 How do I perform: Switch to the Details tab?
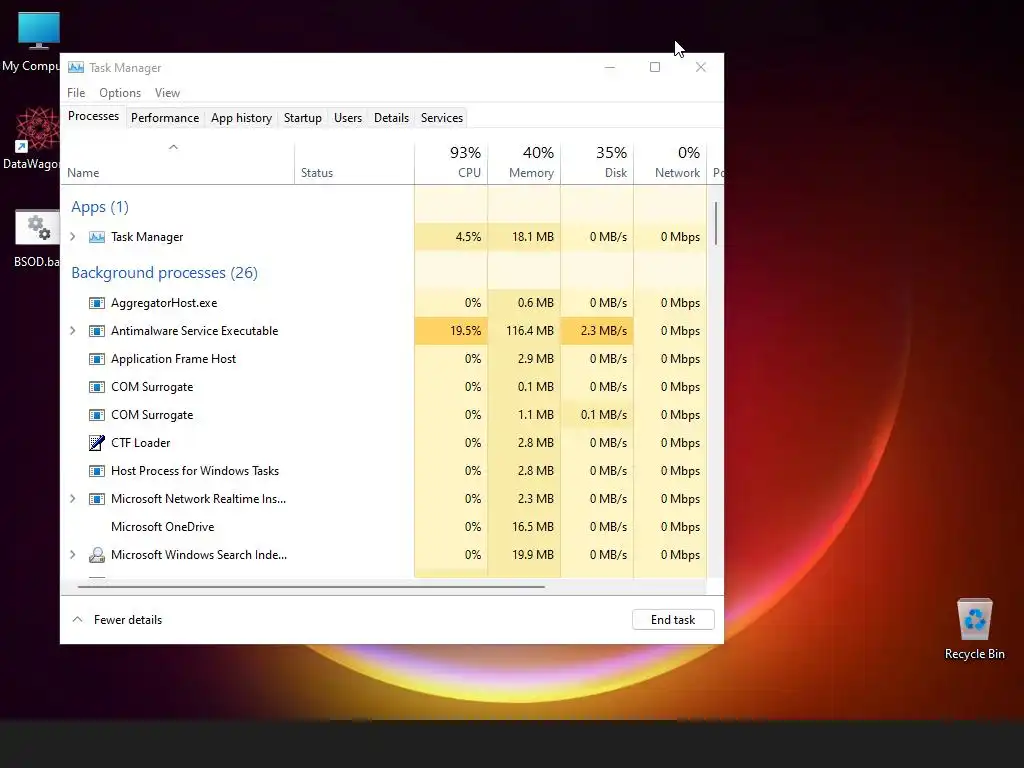(x=391, y=118)
